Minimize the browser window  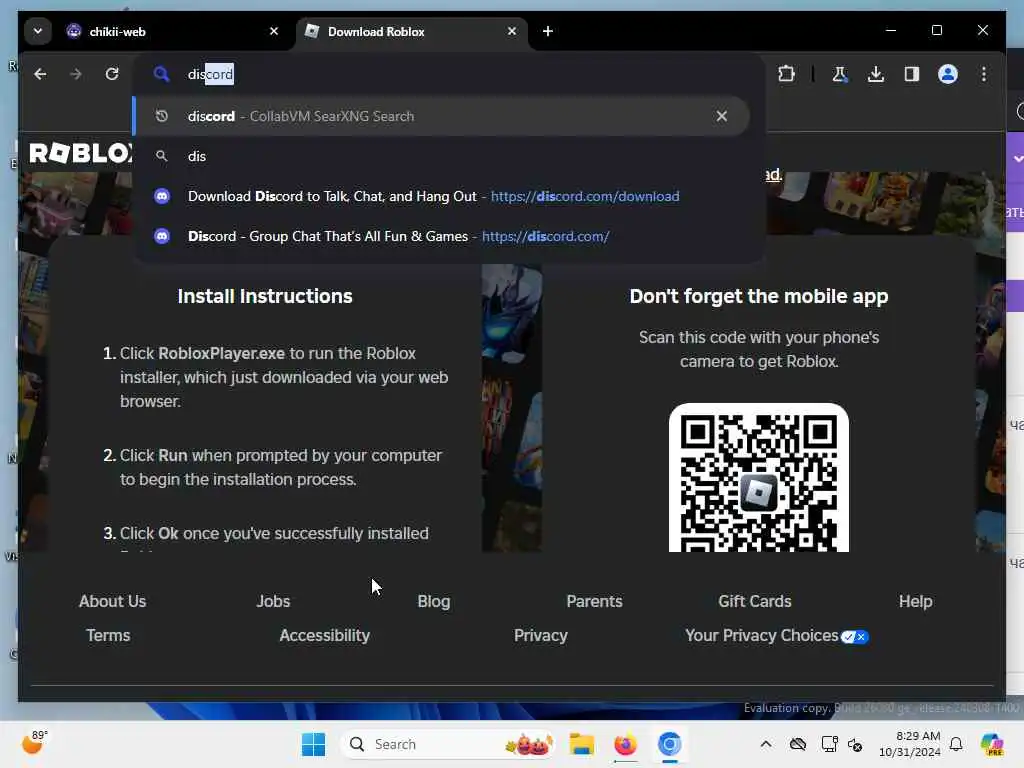click(x=891, y=30)
